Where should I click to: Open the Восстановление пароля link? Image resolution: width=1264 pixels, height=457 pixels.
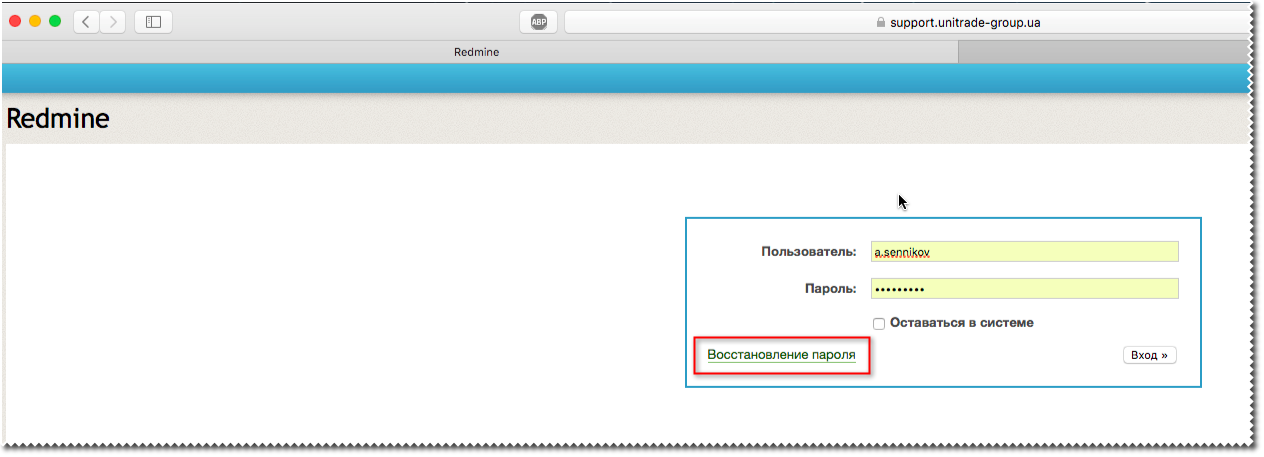pyautogui.click(x=781, y=355)
